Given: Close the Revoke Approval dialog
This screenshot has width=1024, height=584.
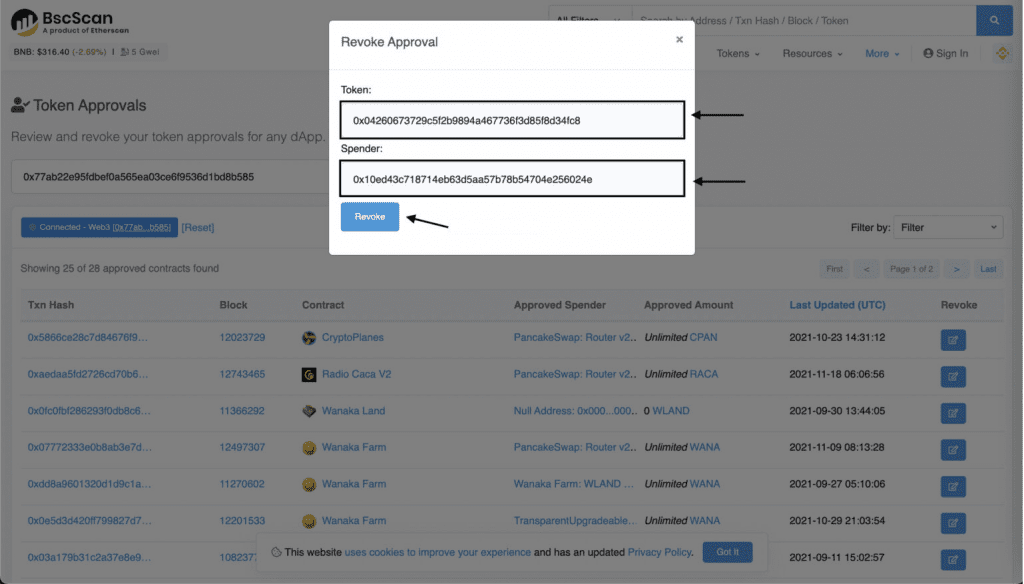Looking at the screenshot, I should point(679,40).
